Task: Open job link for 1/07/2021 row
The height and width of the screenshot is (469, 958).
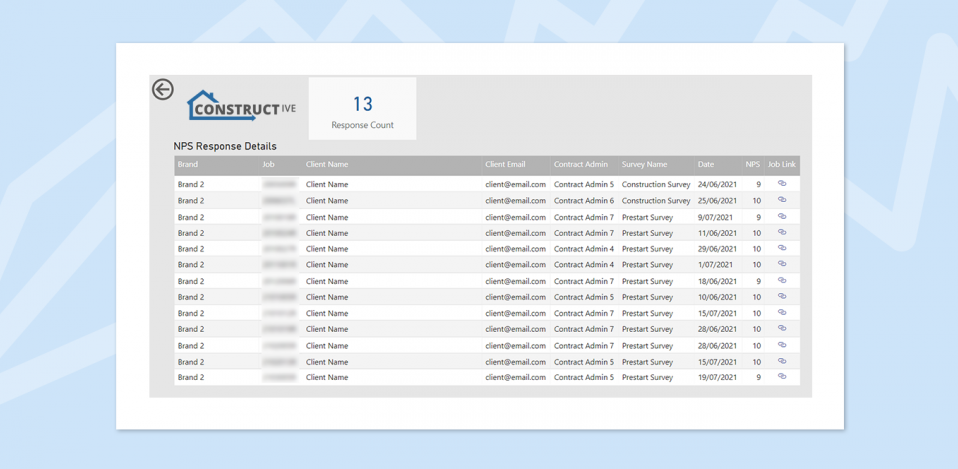Action: pos(782,264)
